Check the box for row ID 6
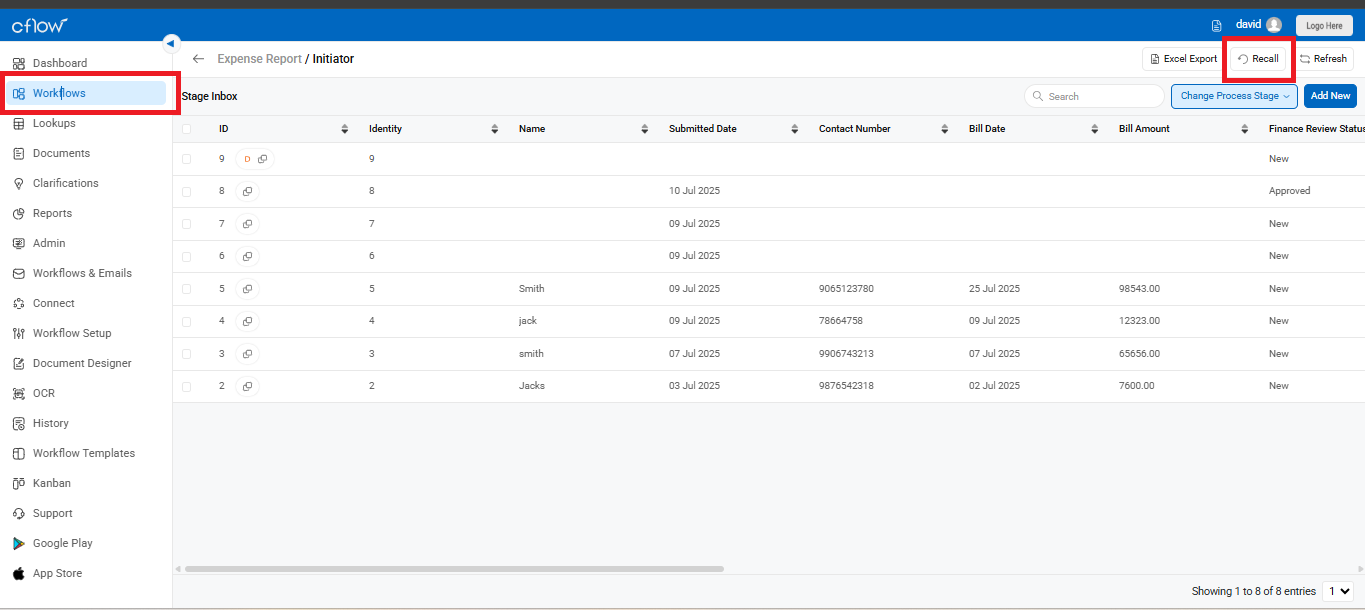1365x610 pixels. point(187,256)
